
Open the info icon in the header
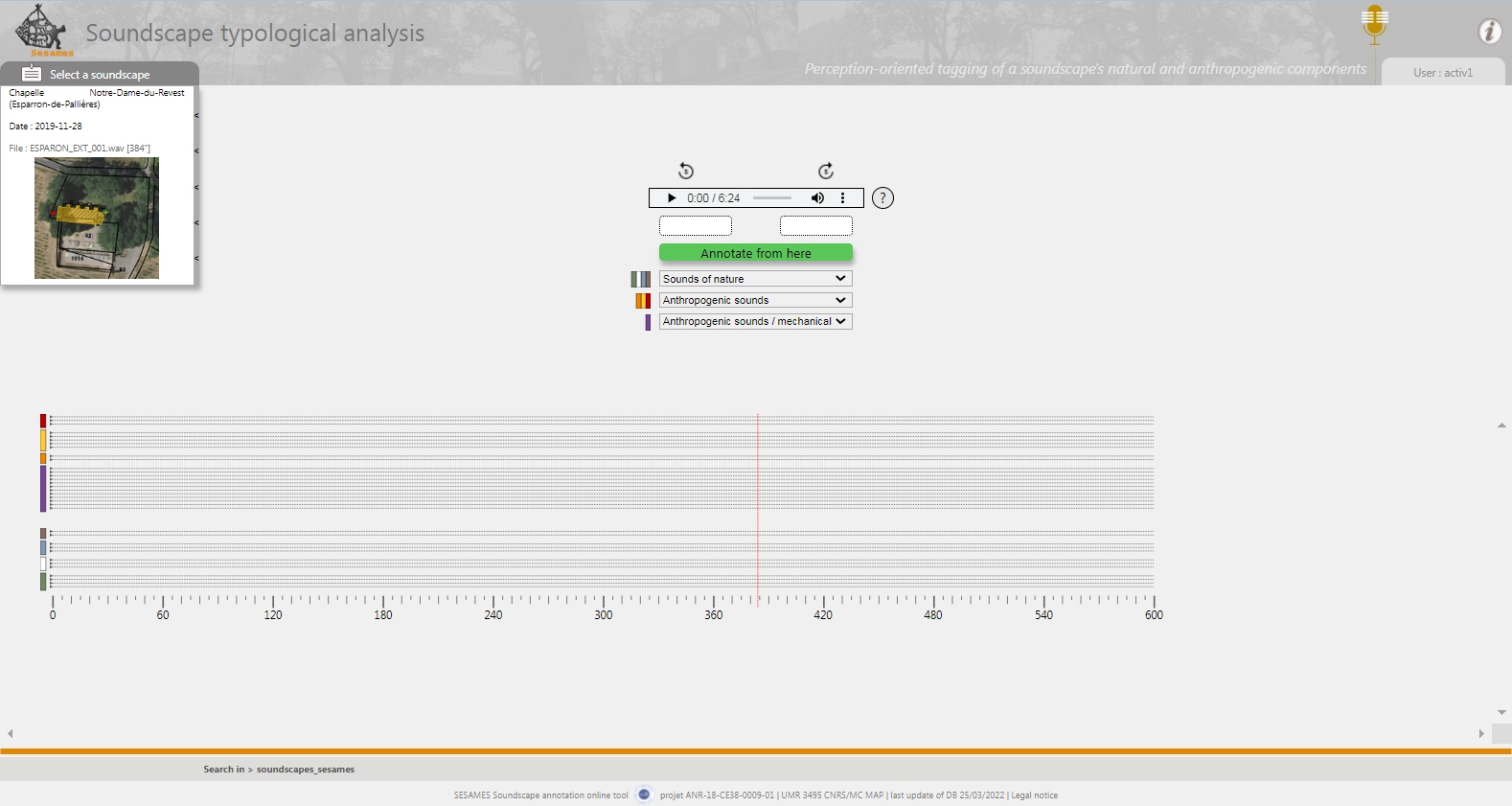[1490, 32]
